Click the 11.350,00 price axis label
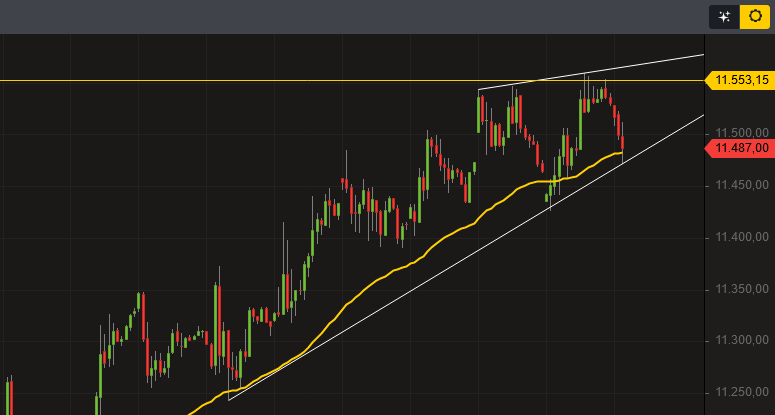The image size is (775, 415). point(741,289)
